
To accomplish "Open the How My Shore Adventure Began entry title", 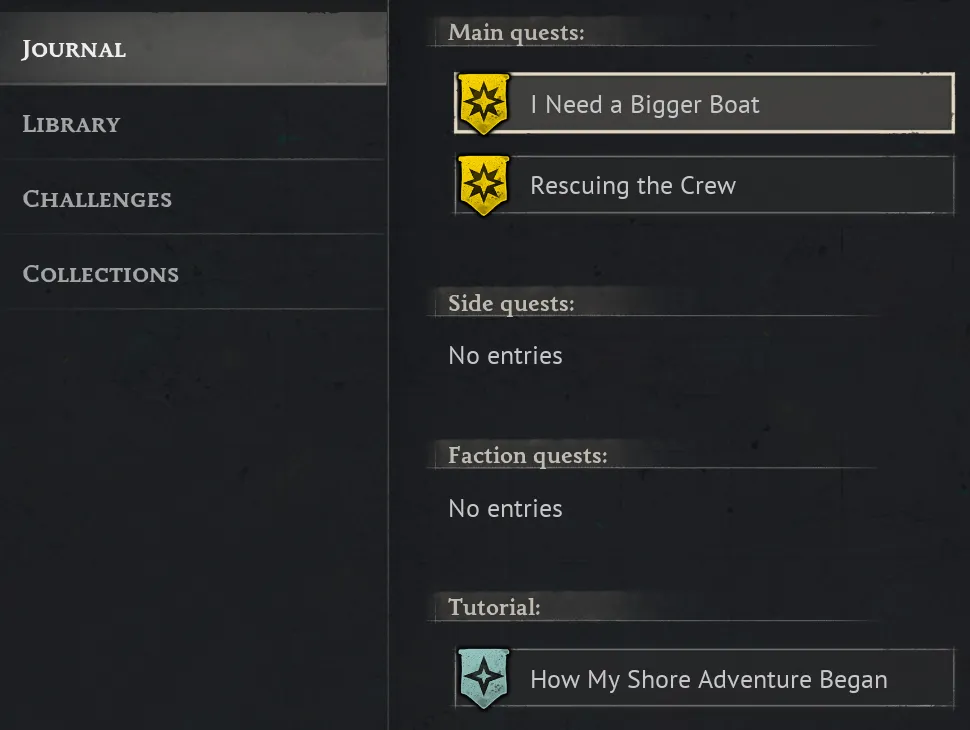I will [709, 680].
